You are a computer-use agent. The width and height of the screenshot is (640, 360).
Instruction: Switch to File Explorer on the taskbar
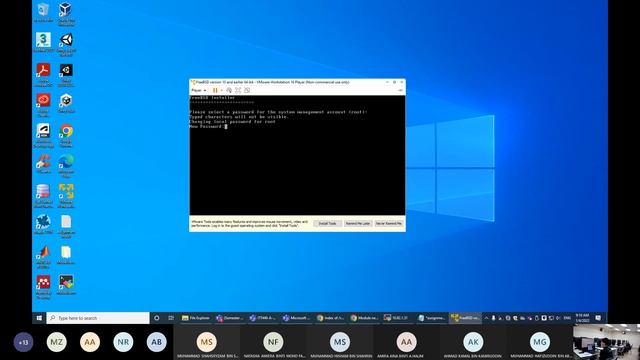(196, 318)
